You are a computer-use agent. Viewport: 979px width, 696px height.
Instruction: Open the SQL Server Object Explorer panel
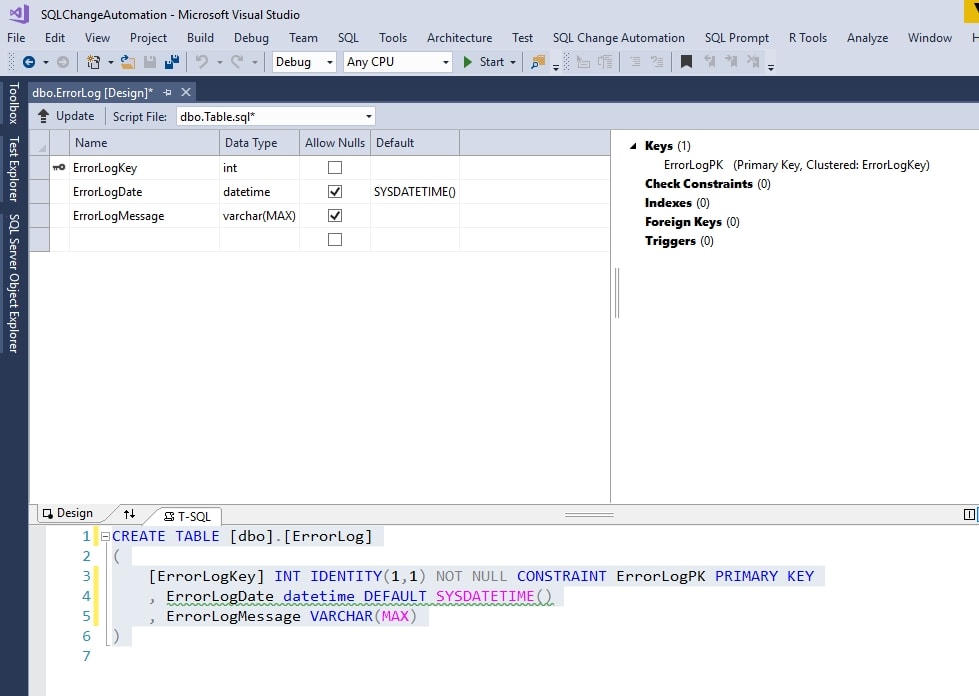(x=14, y=283)
